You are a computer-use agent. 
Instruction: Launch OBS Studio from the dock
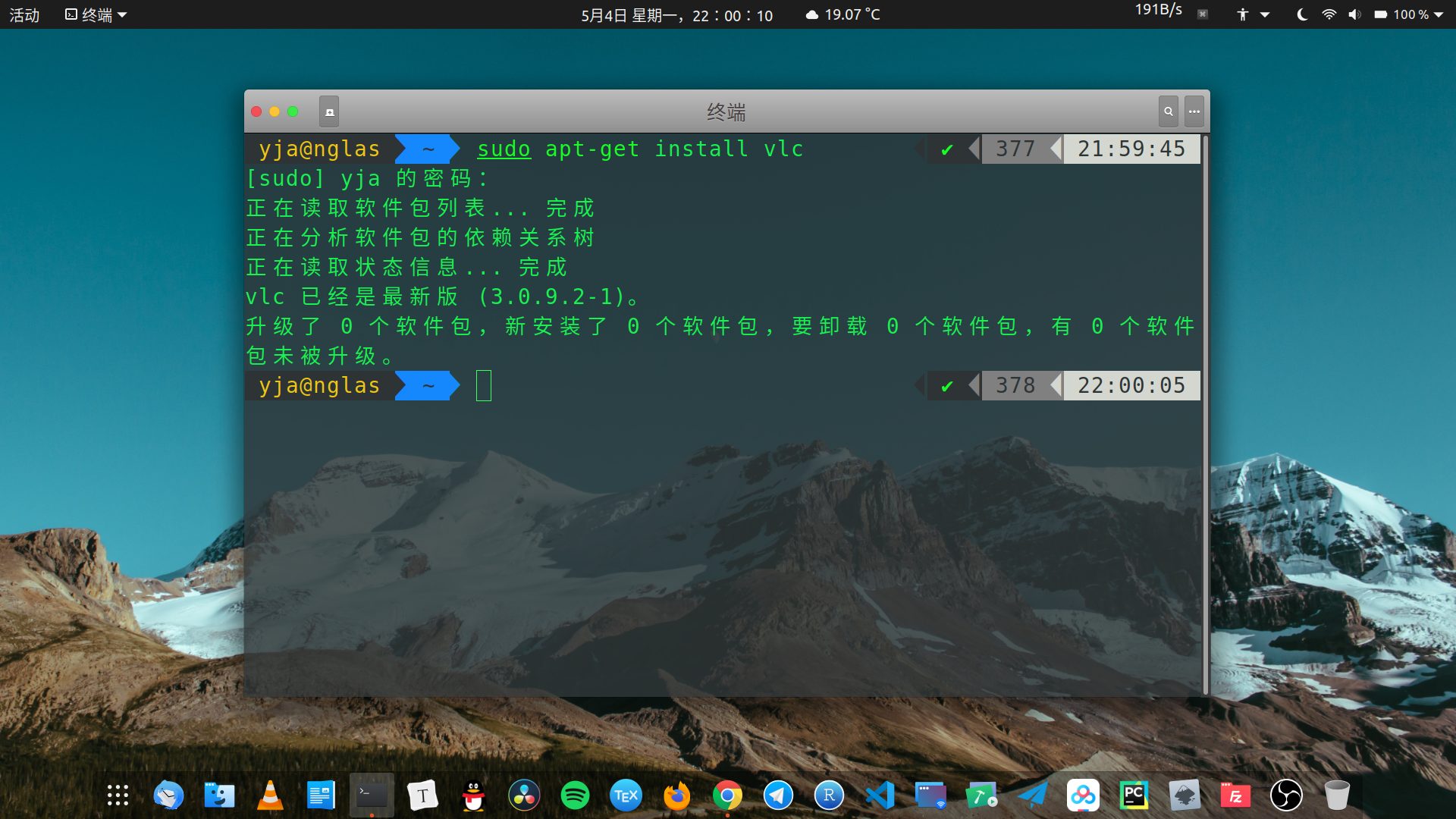coord(1286,795)
